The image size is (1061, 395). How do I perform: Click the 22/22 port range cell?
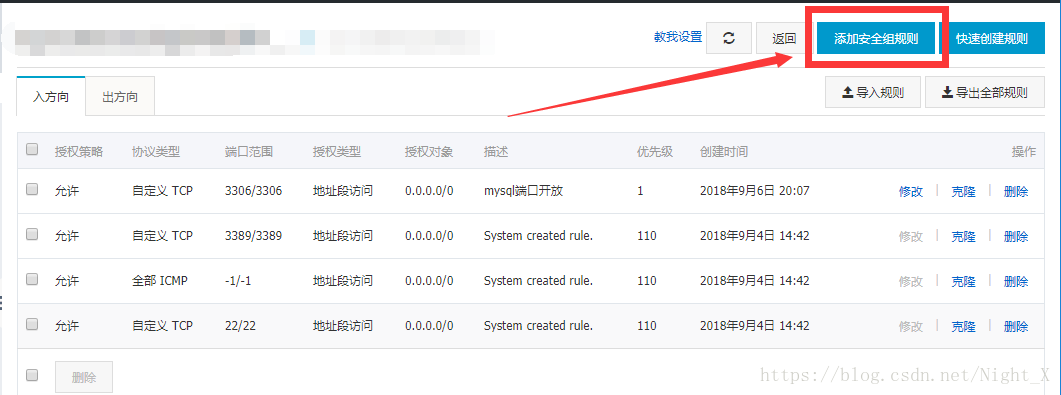pyautogui.click(x=240, y=327)
